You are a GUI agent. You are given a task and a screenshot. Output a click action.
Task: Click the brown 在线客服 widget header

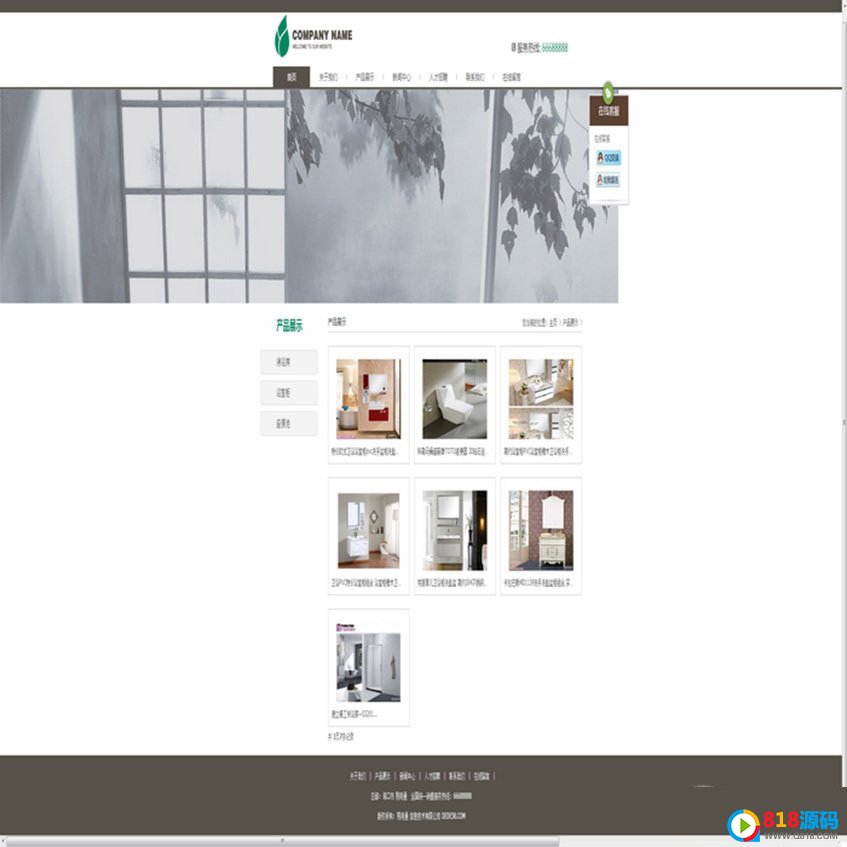609,111
